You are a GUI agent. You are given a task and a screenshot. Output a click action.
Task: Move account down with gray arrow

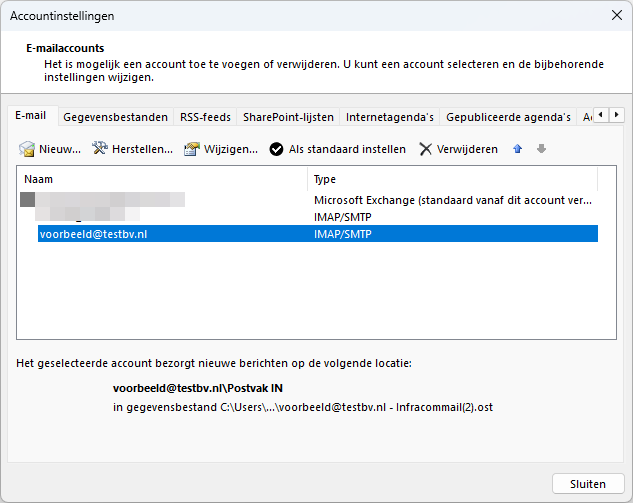[541, 149]
